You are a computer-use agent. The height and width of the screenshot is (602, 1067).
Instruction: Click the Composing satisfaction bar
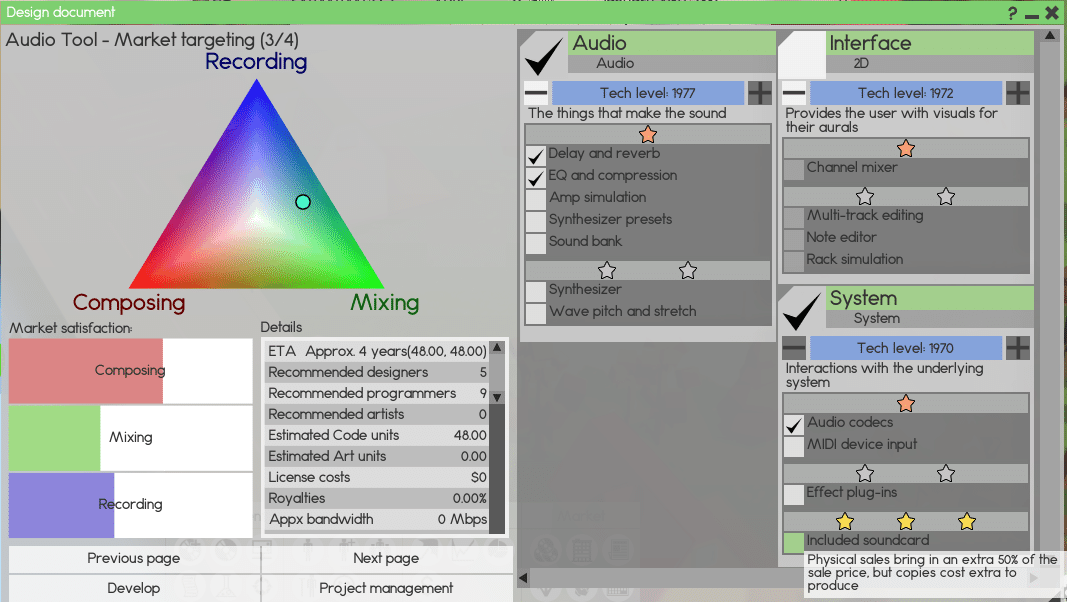coord(130,371)
